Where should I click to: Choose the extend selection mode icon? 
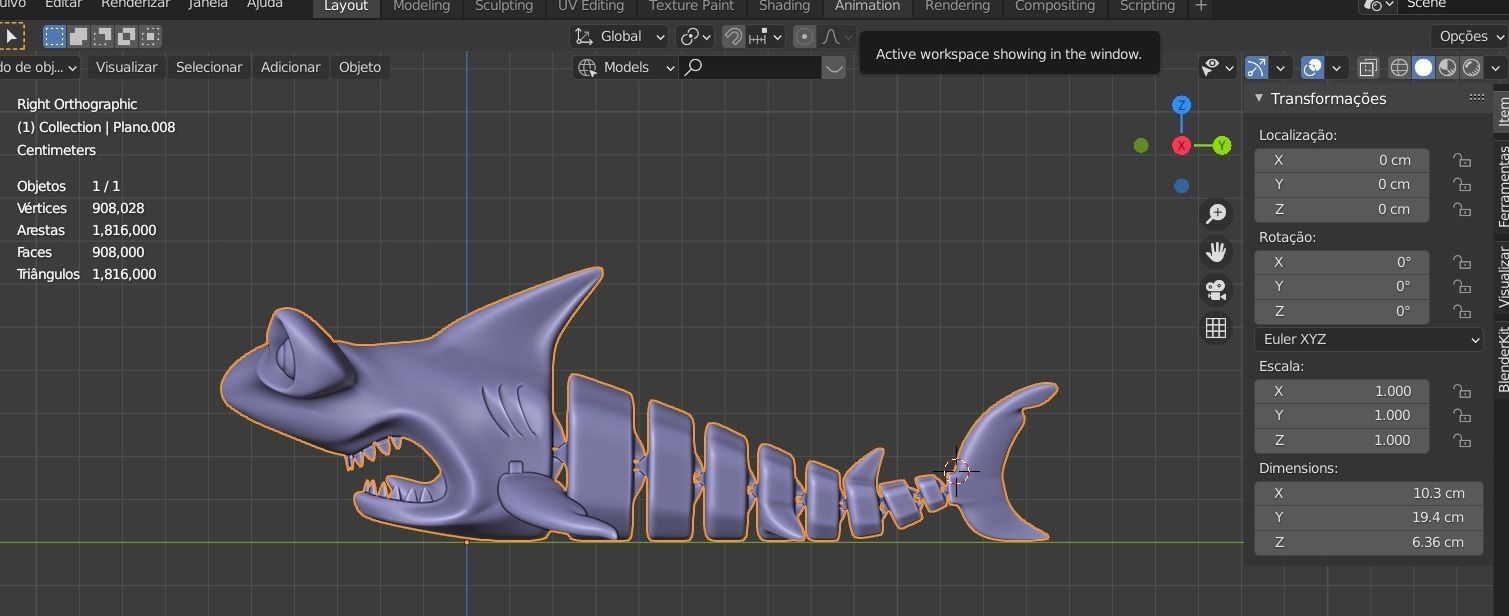(78, 37)
